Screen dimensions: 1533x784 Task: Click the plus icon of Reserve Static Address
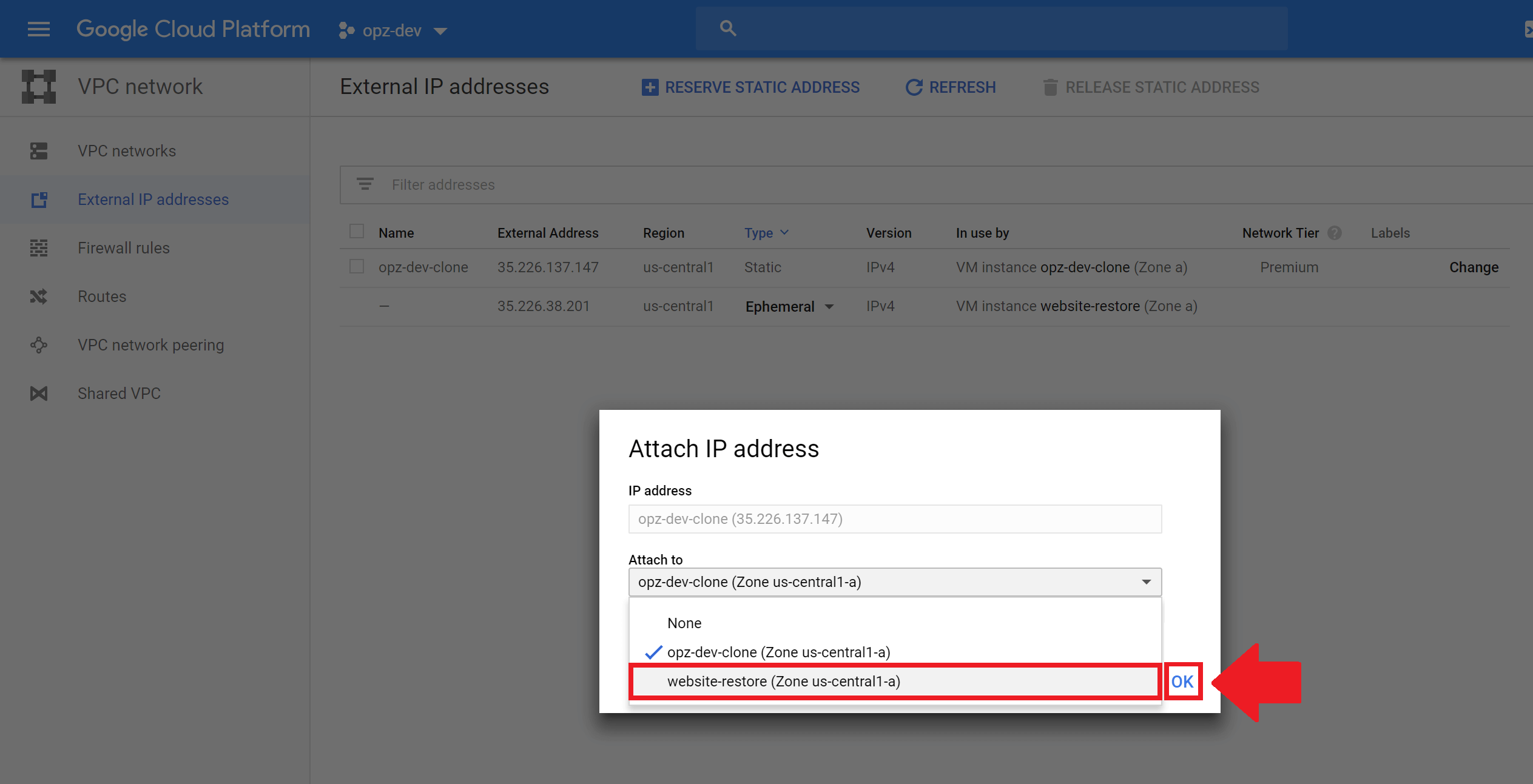[650, 87]
